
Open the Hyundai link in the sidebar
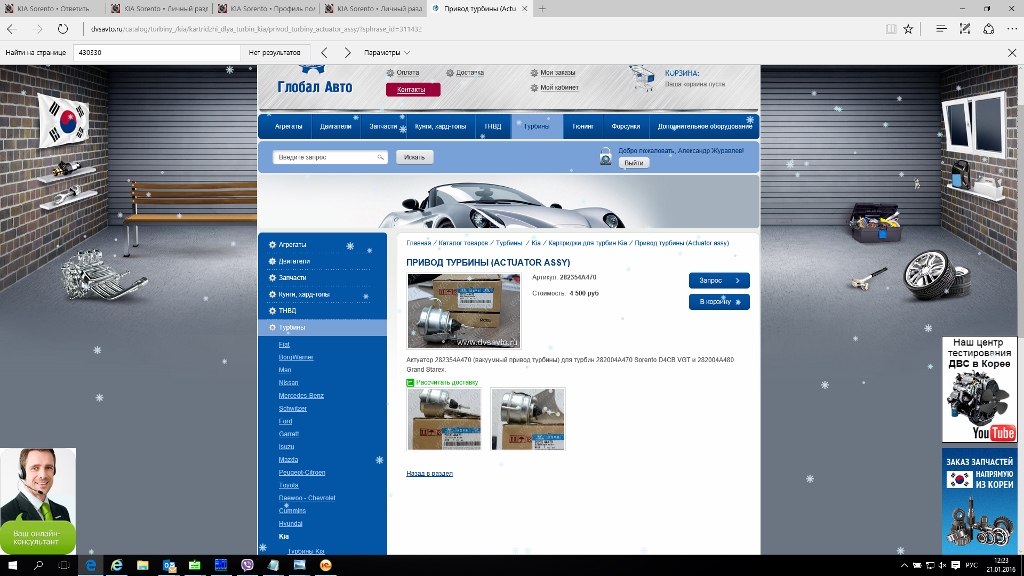pos(290,523)
